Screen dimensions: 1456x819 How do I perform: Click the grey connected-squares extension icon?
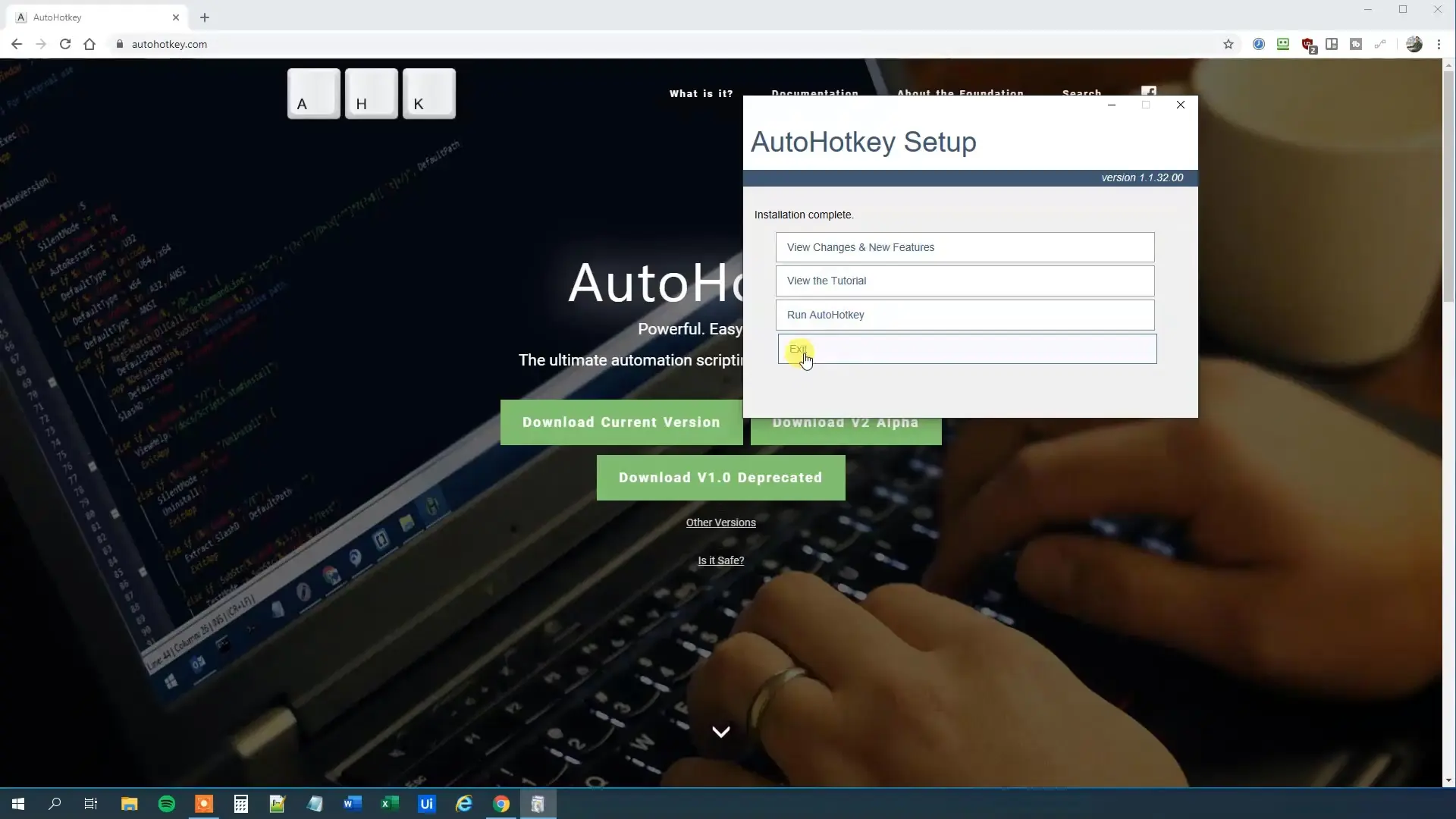tap(1380, 44)
